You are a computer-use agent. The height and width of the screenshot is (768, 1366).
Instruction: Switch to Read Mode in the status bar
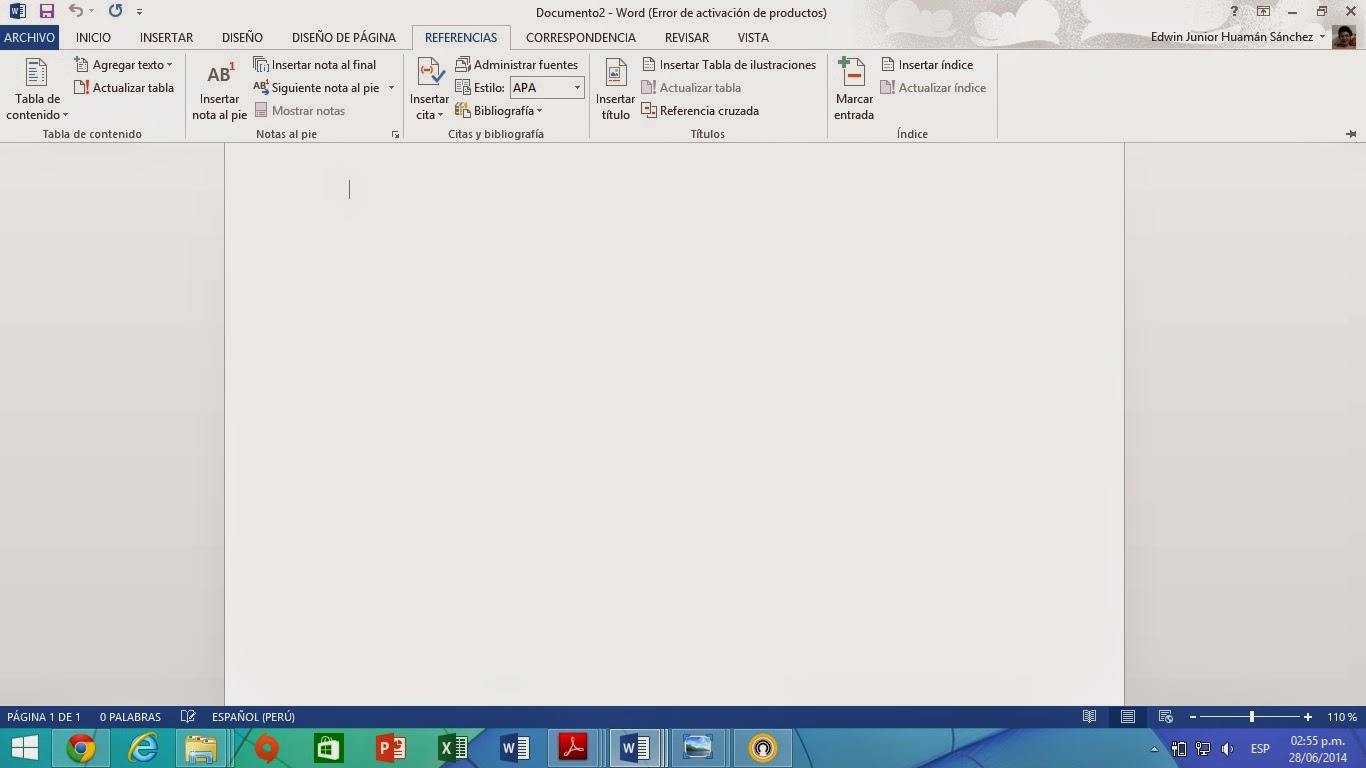[1089, 716]
